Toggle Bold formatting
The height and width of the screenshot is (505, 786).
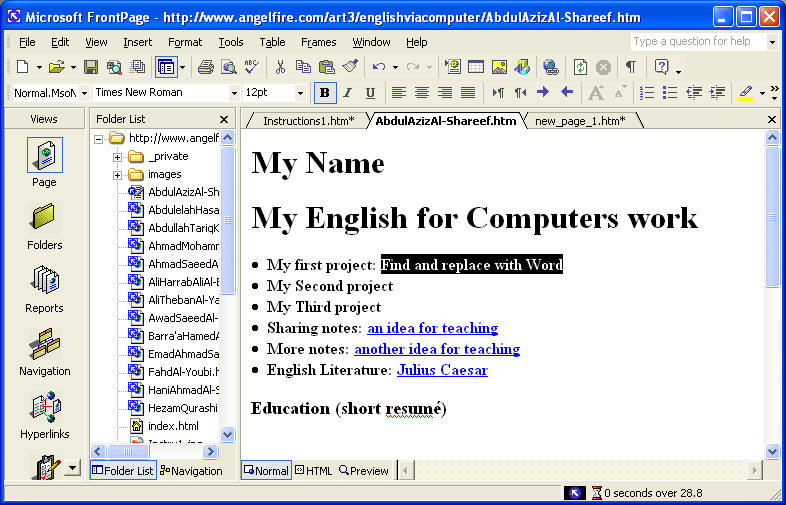325,93
